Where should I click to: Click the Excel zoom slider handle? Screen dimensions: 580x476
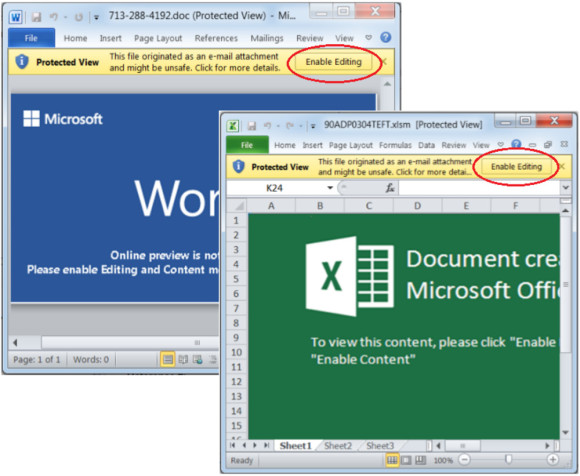(x=509, y=459)
